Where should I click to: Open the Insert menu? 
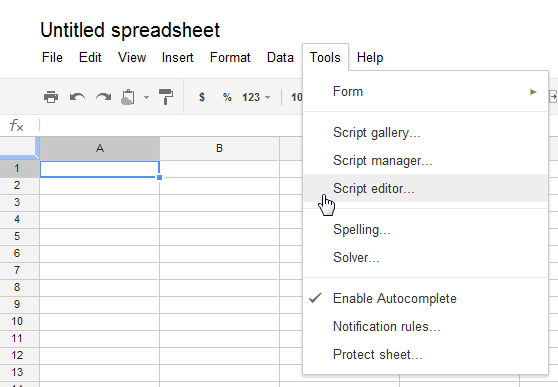click(177, 57)
